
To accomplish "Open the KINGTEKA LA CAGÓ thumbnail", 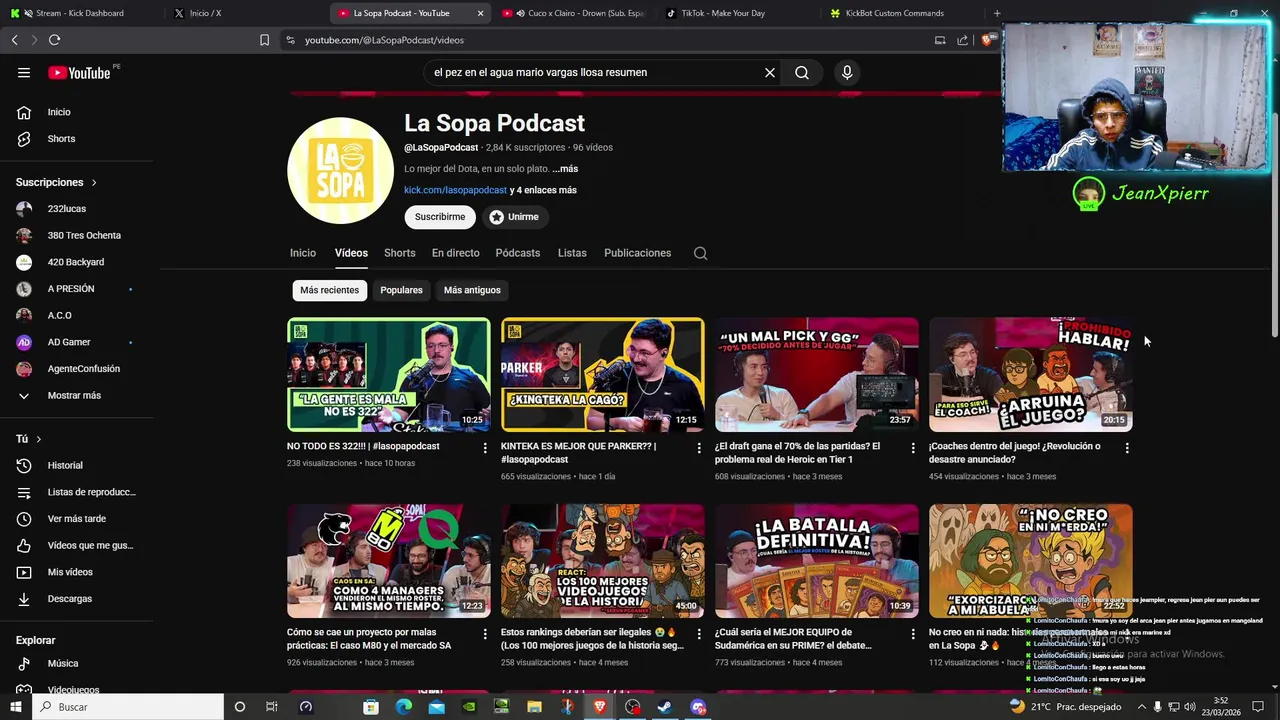I will (603, 375).
